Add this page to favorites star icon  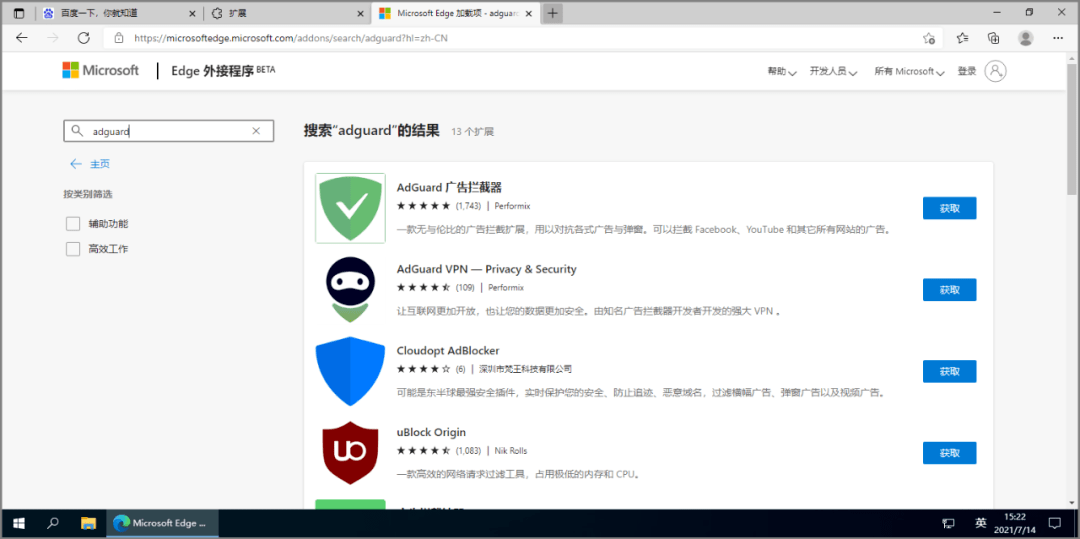[928, 39]
